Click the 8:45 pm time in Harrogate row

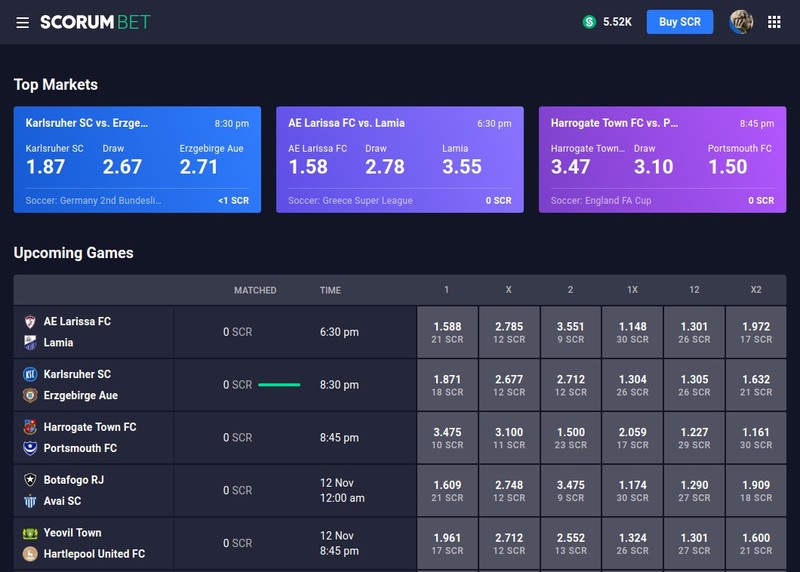(x=339, y=438)
